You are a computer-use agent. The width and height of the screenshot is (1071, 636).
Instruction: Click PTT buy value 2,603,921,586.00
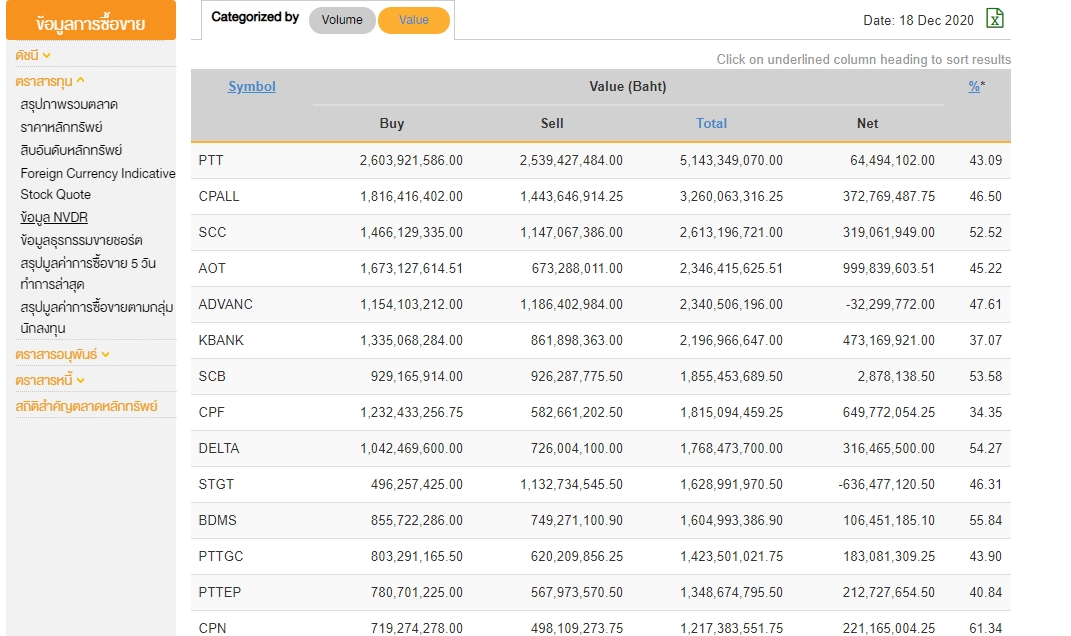(411, 160)
